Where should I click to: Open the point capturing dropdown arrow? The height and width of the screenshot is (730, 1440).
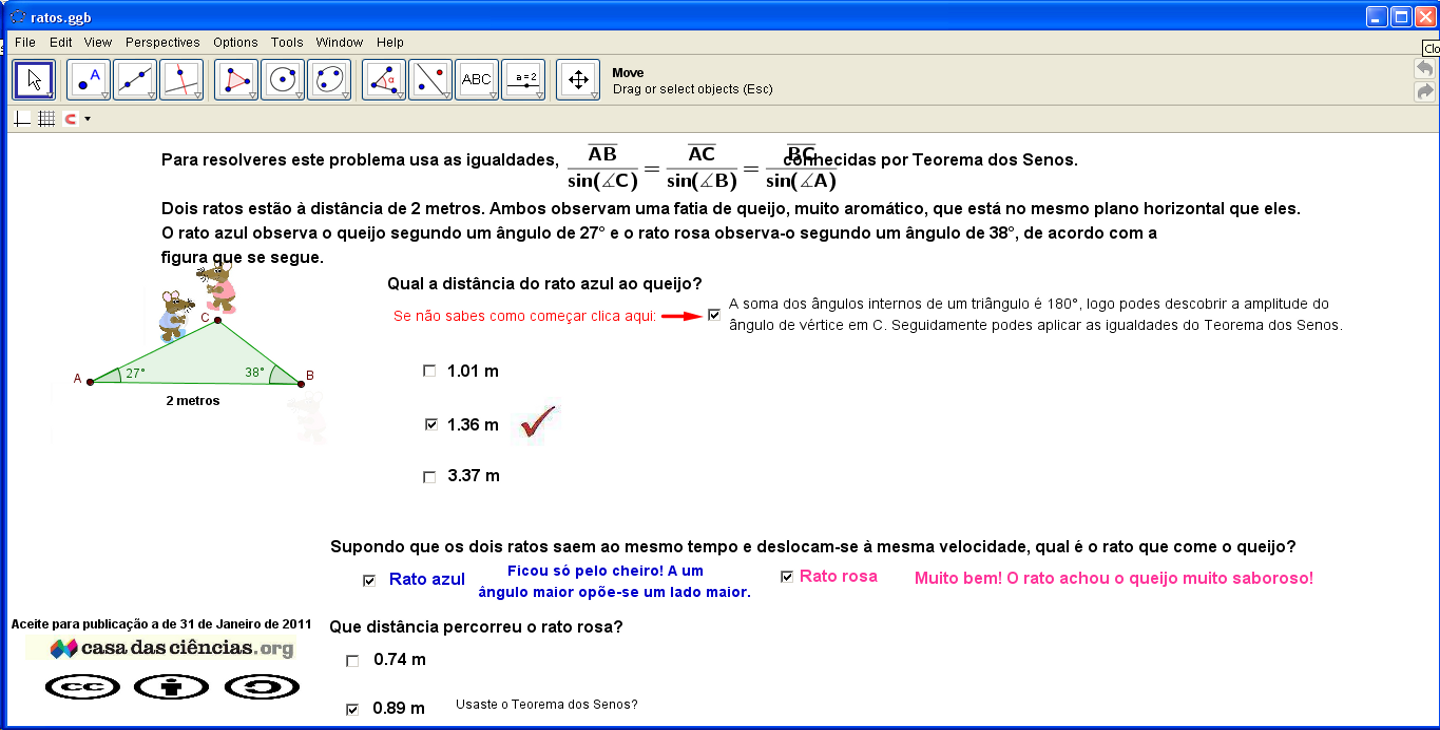click(88, 119)
